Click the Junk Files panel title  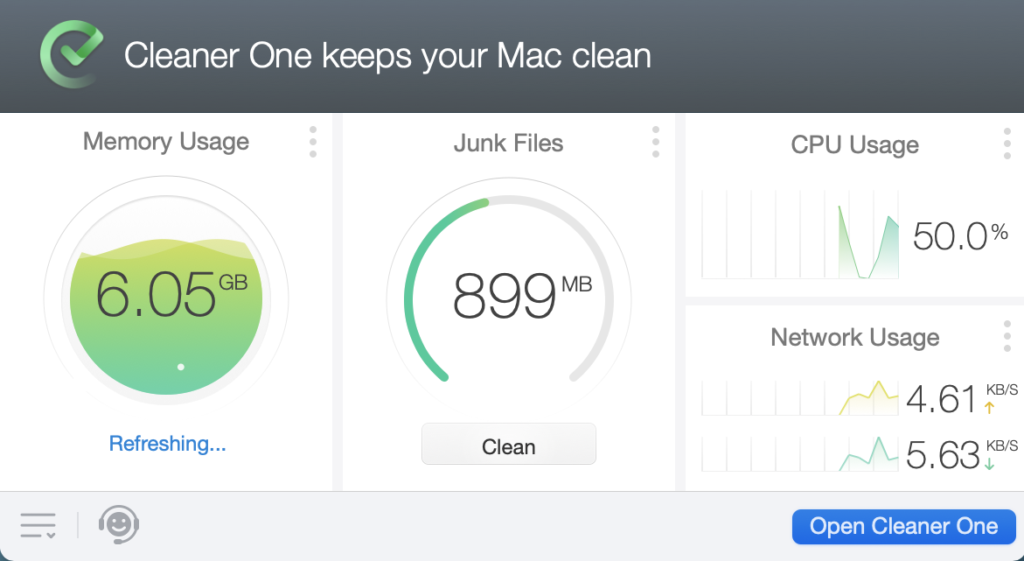(508, 143)
